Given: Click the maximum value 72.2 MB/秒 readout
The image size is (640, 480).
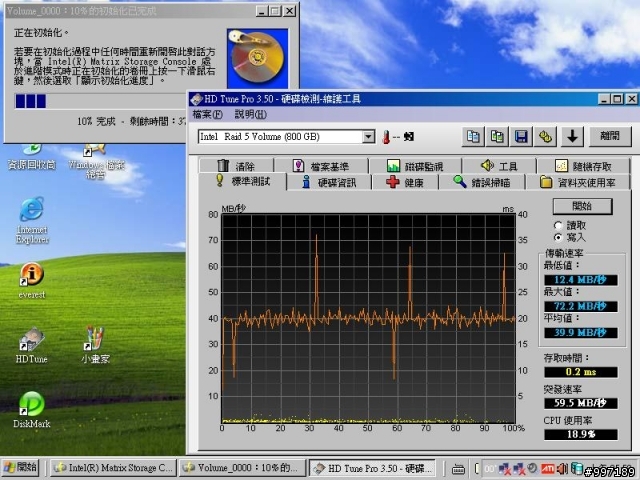Looking at the screenshot, I should coord(580,306).
